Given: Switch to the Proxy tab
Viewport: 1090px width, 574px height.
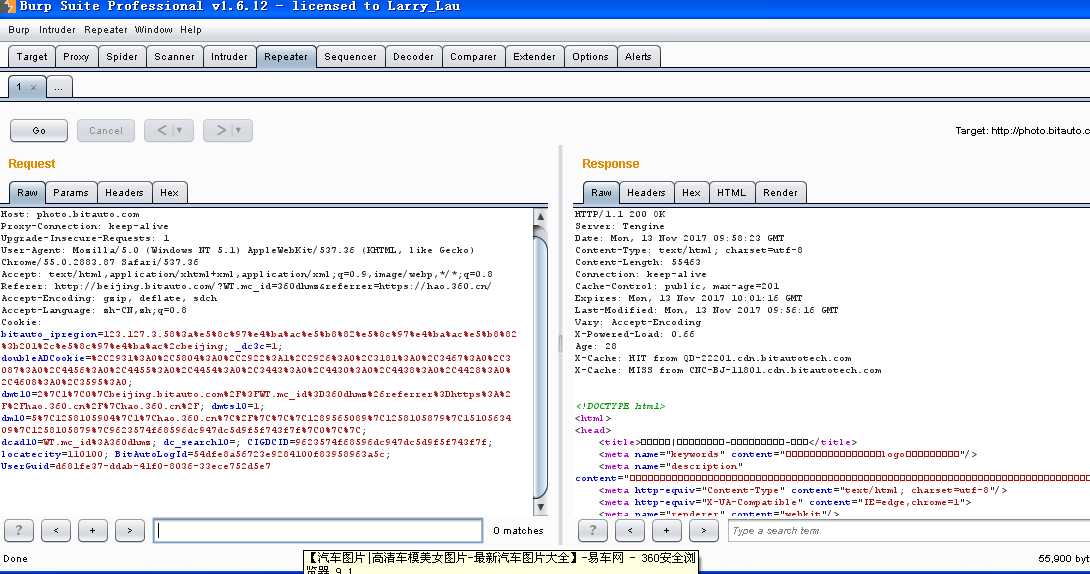Looking at the screenshot, I should tap(76, 57).
